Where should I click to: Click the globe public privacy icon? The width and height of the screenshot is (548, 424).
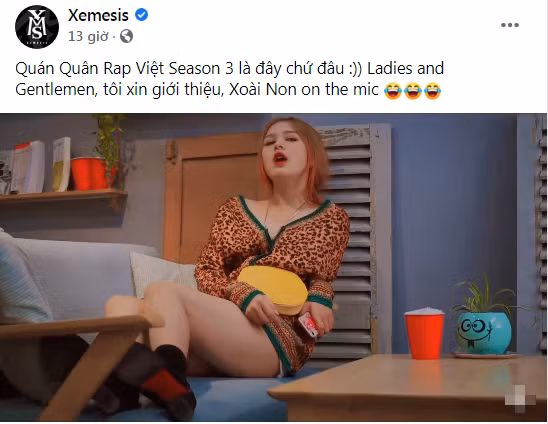click(126, 36)
